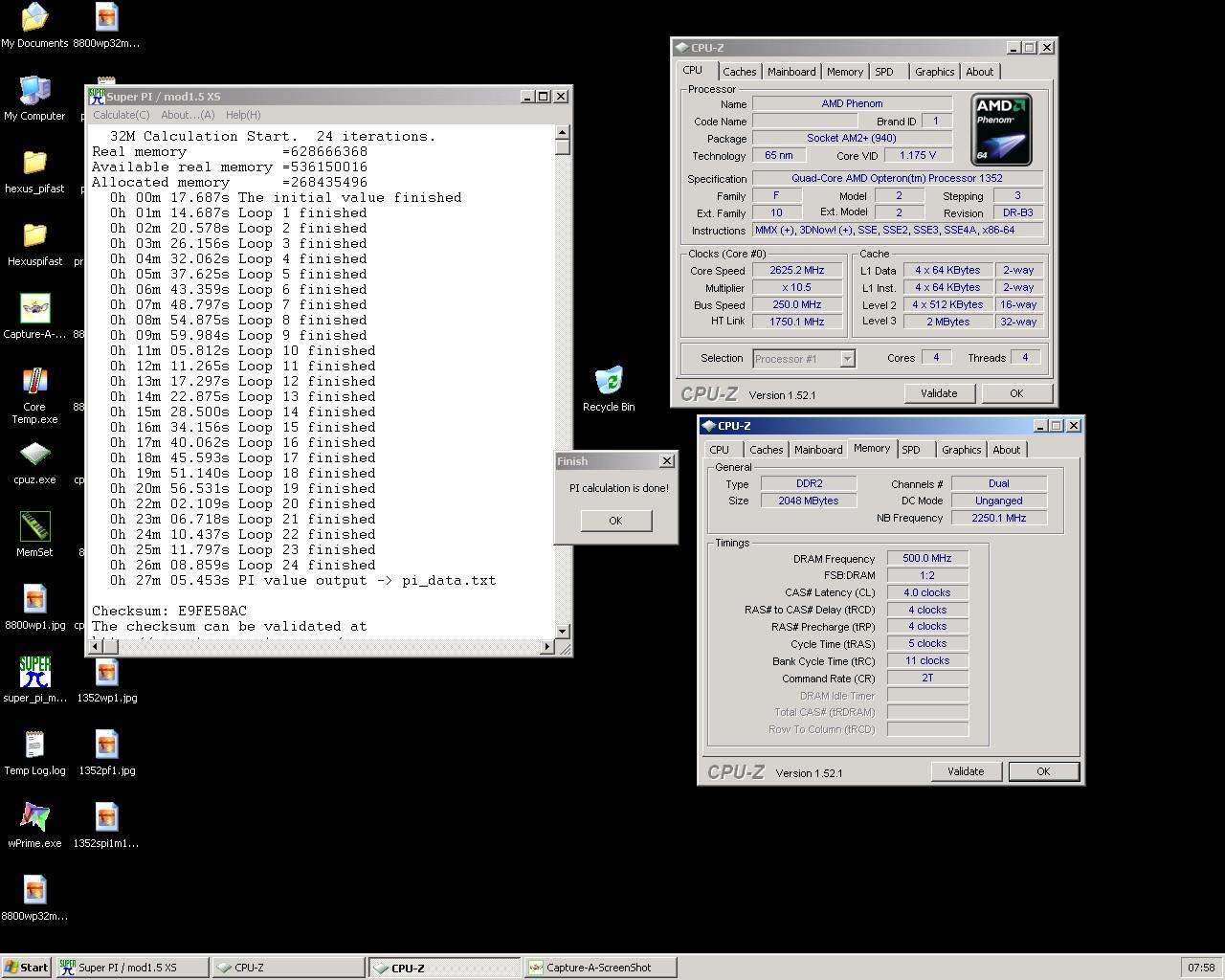This screenshot has height=980, width=1225.
Task: Open Caches tab in CPU-Z Memory window
Action: (766, 450)
